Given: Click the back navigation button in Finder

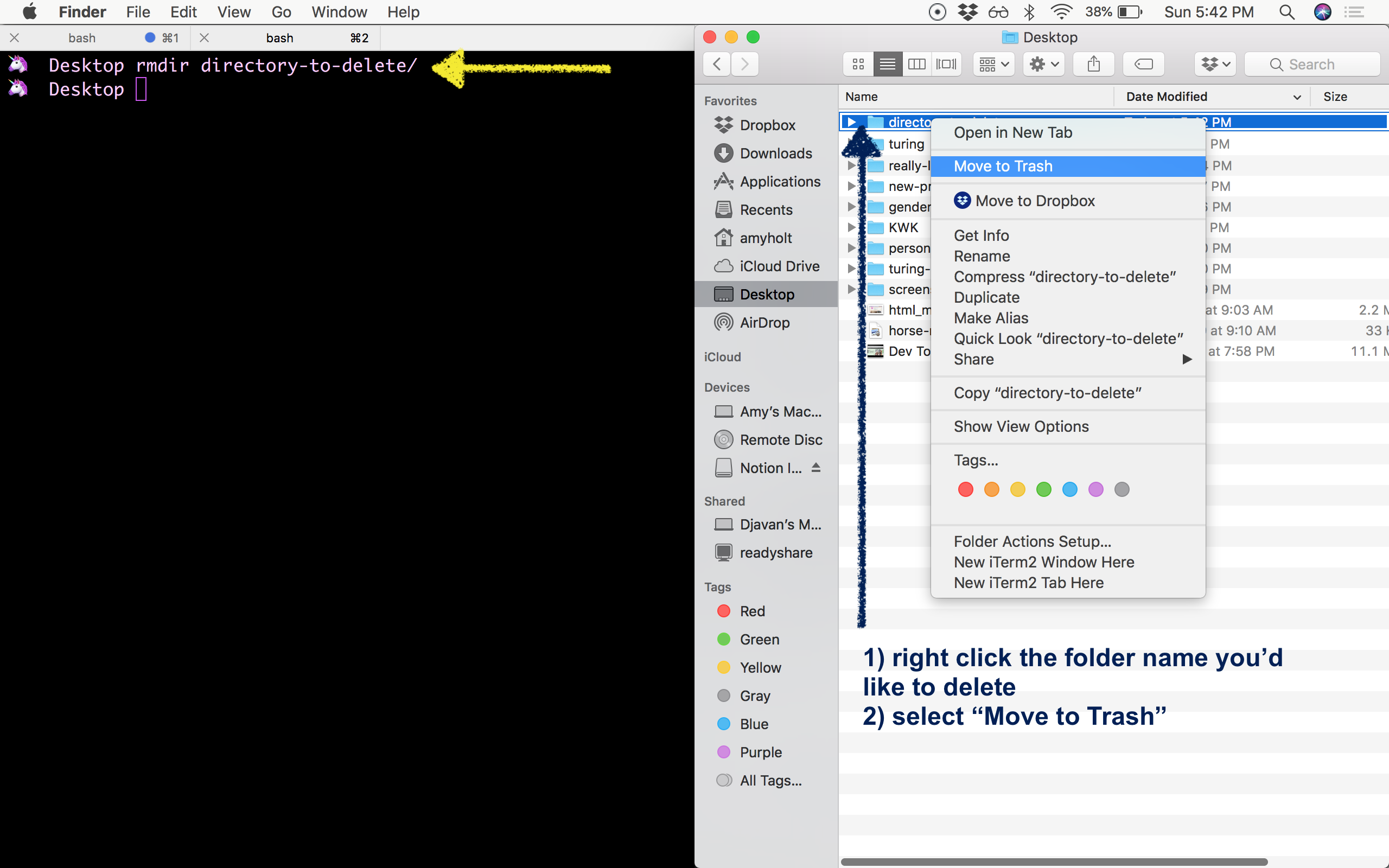Looking at the screenshot, I should (716, 63).
